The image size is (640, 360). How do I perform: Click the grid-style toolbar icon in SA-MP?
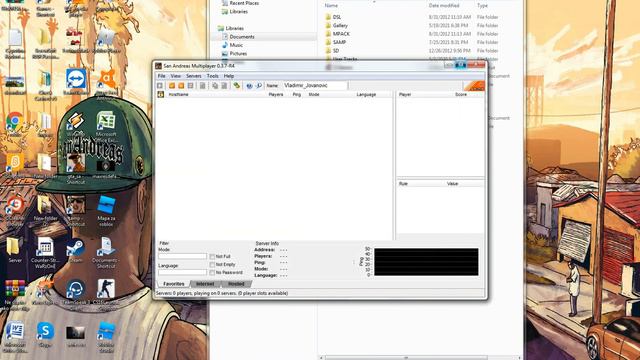[x=190, y=86]
